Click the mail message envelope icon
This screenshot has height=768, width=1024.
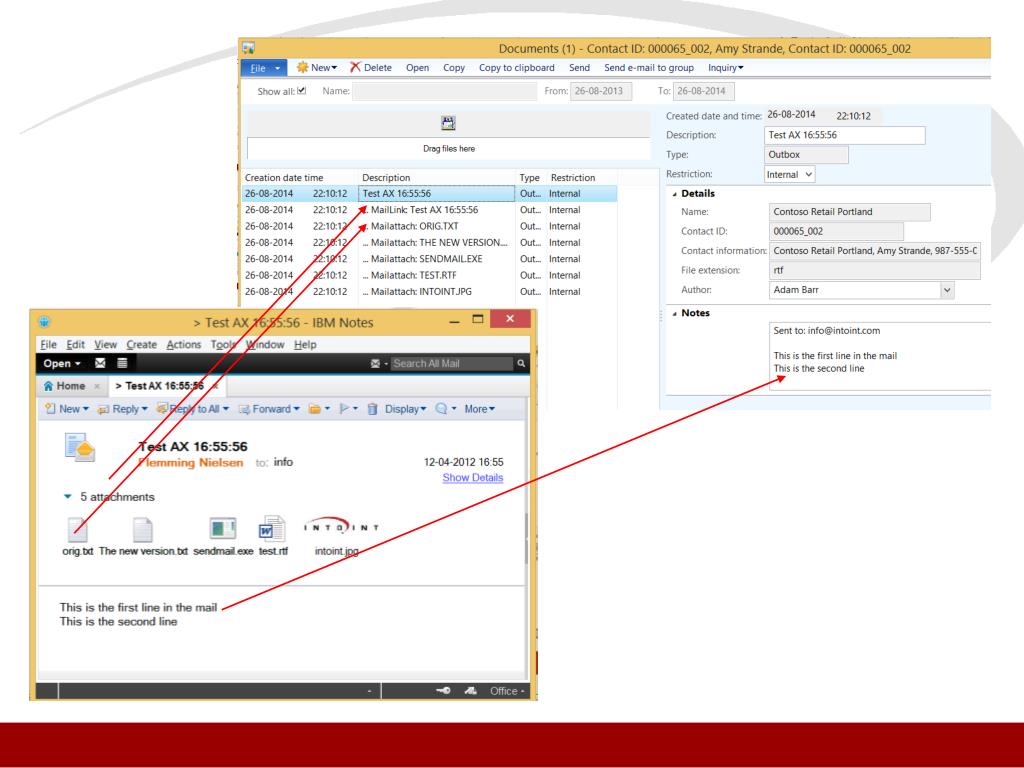tap(80, 447)
